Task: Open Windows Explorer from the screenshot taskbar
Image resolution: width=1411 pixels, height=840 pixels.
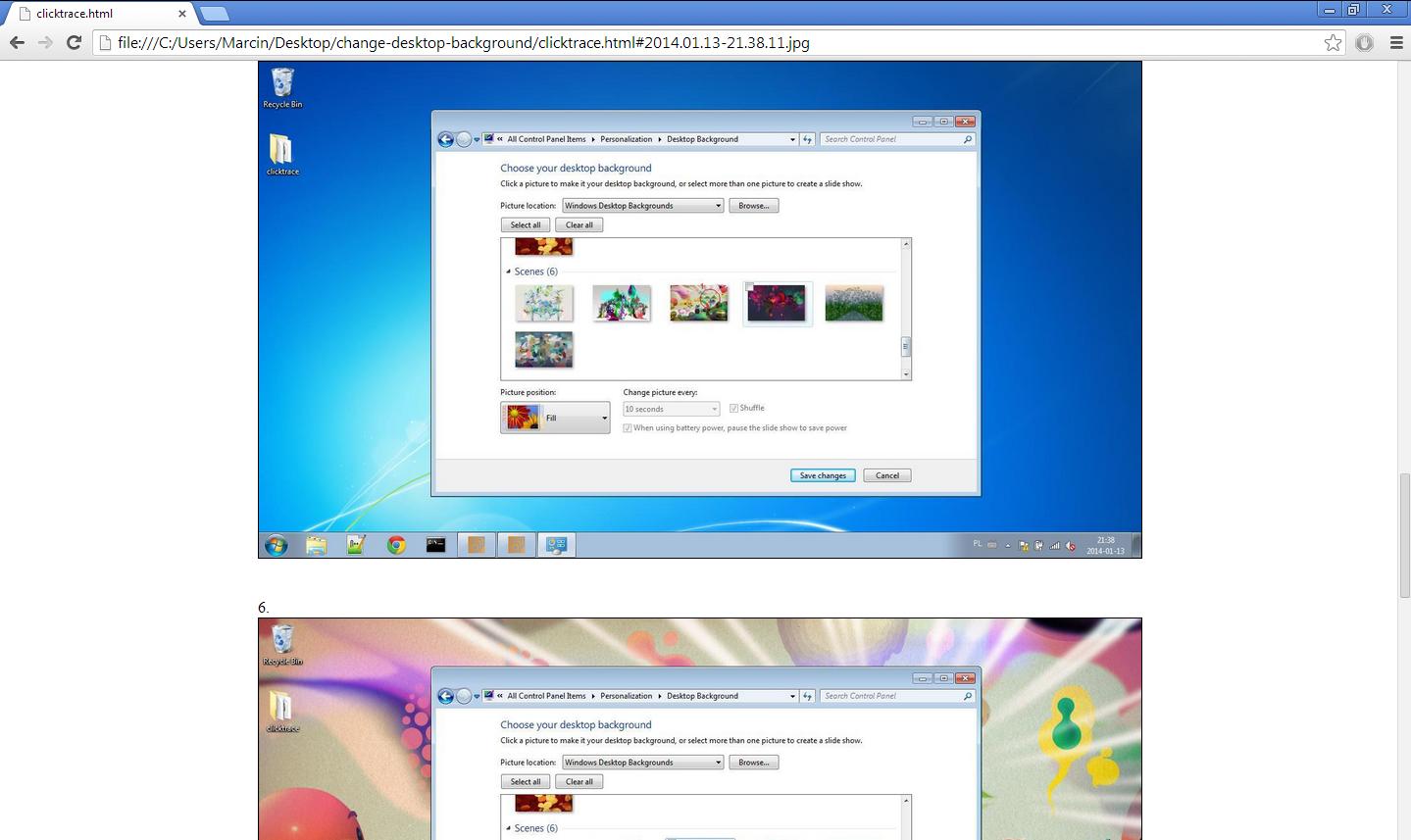Action: pos(316,545)
